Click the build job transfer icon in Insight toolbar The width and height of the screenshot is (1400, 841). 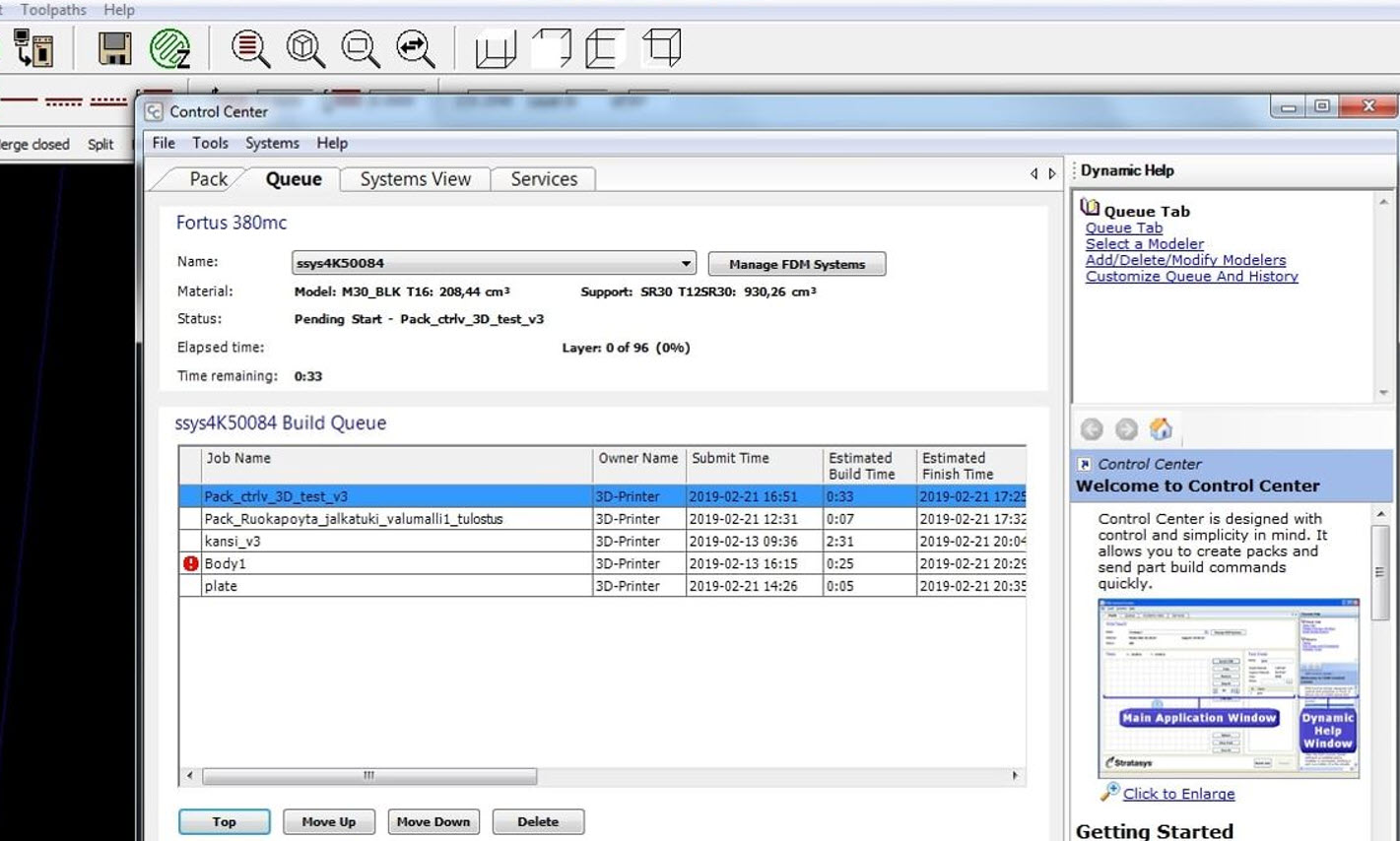coord(33,48)
